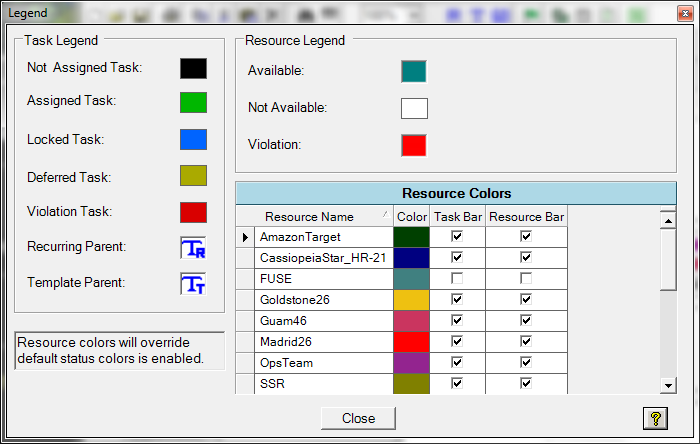Click the Recurring Parent TR icon
This screenshot has height=445, width=700.
tap(193, 248)
